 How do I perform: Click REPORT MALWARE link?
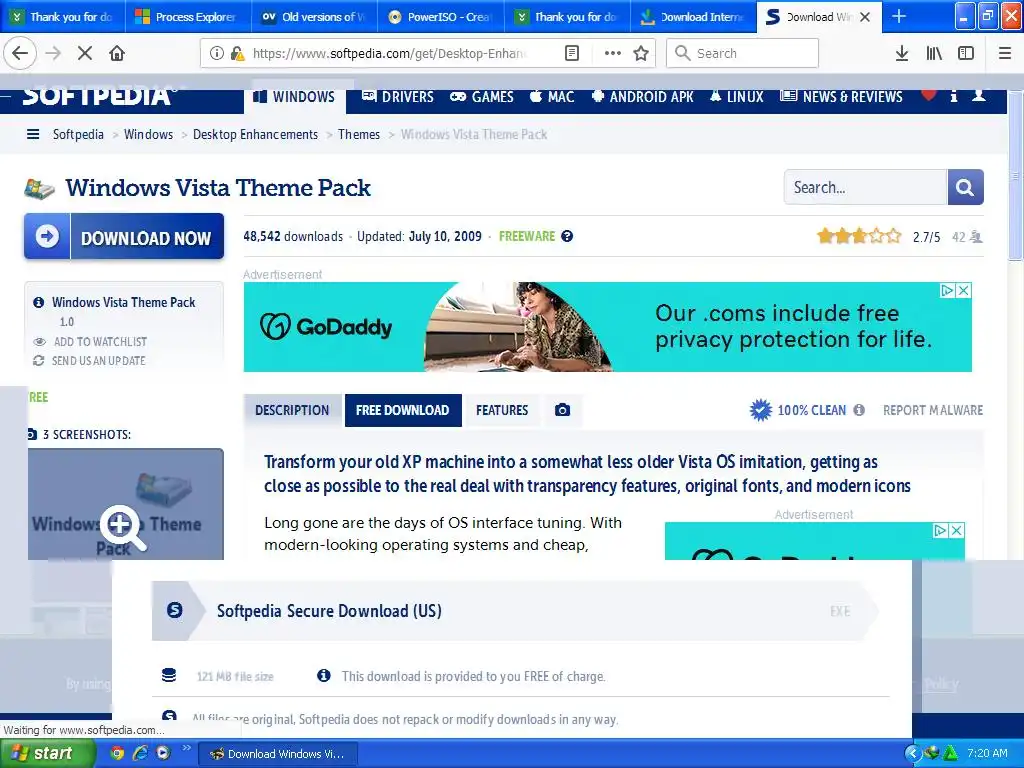pos(933,410)
